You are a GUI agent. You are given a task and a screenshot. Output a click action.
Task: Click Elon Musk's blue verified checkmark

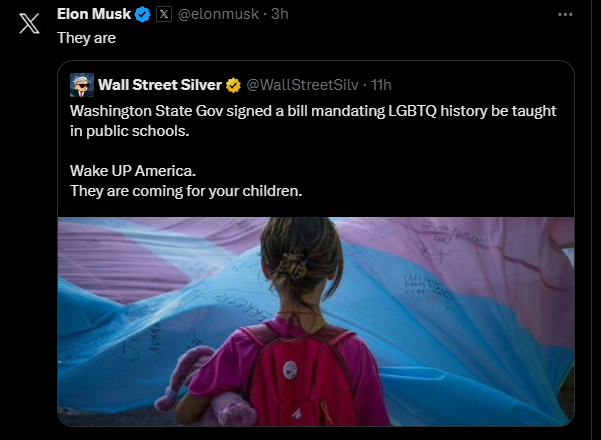143,15
